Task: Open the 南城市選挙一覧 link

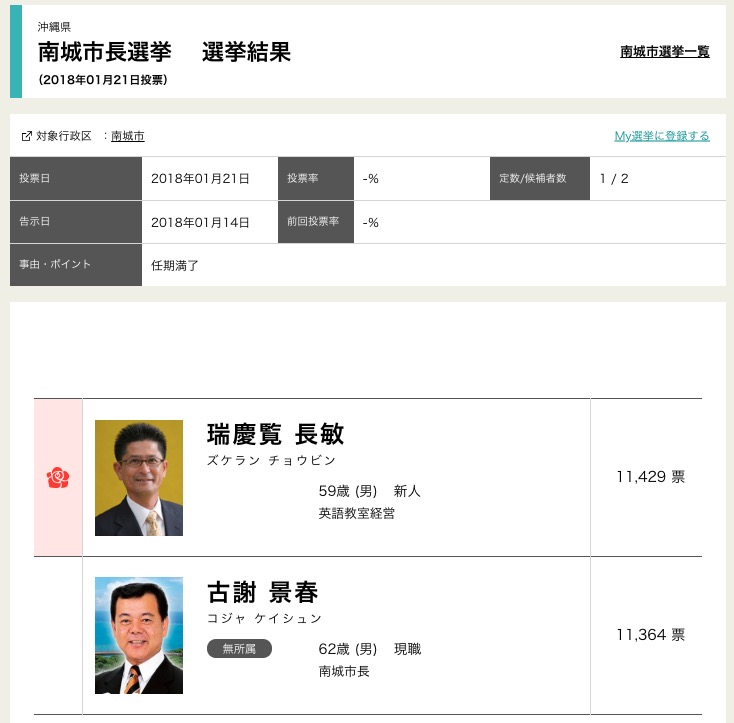Action: tap(664, 52)
